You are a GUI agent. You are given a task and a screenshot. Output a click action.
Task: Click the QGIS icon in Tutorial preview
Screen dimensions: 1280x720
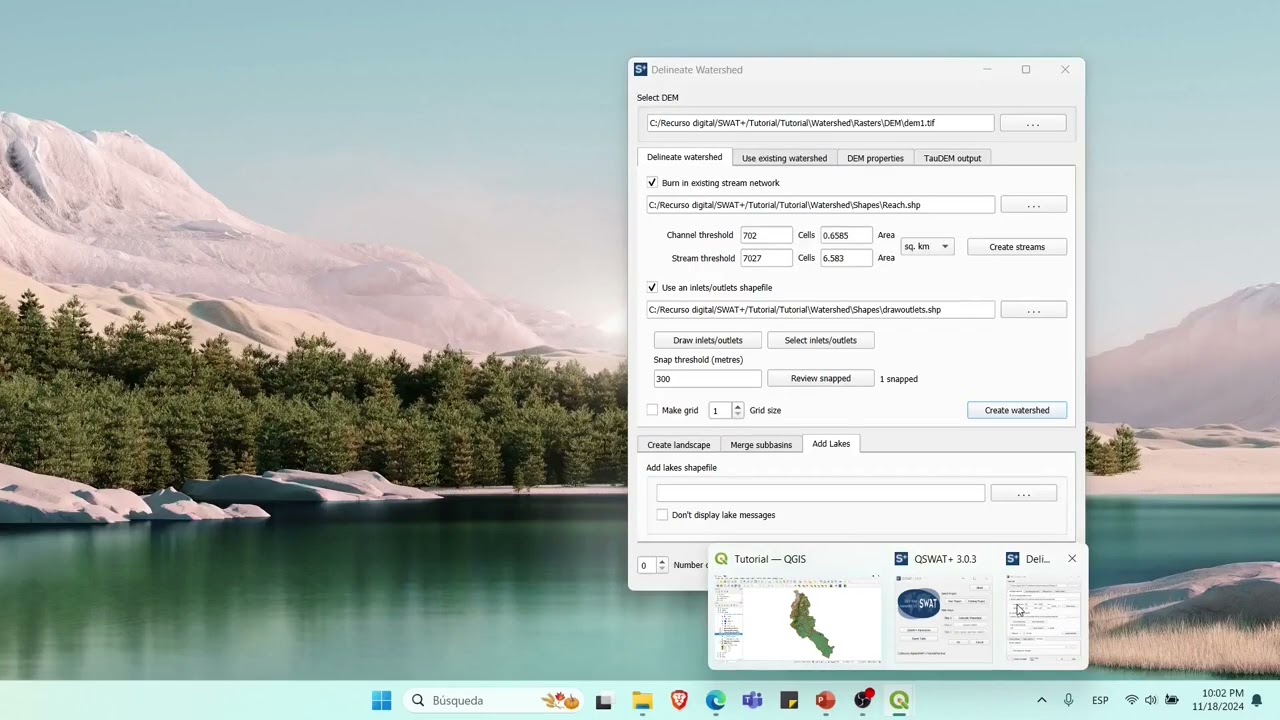tap(721, 559)
